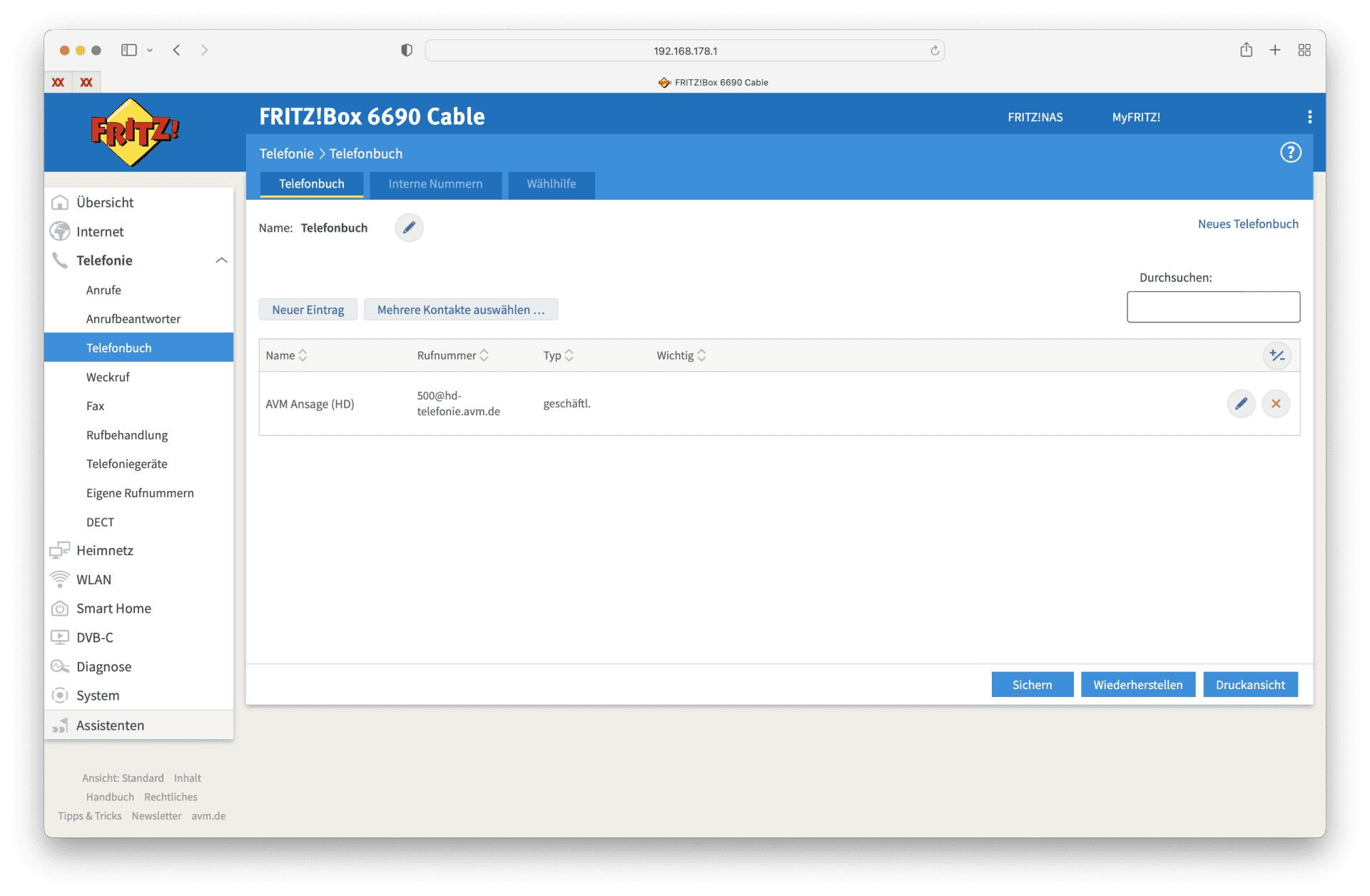Image resolution: width=1370 pixels, height=896 pixels.
Task: Switch to the Wählhilfe tab
Action: (551, 184)
